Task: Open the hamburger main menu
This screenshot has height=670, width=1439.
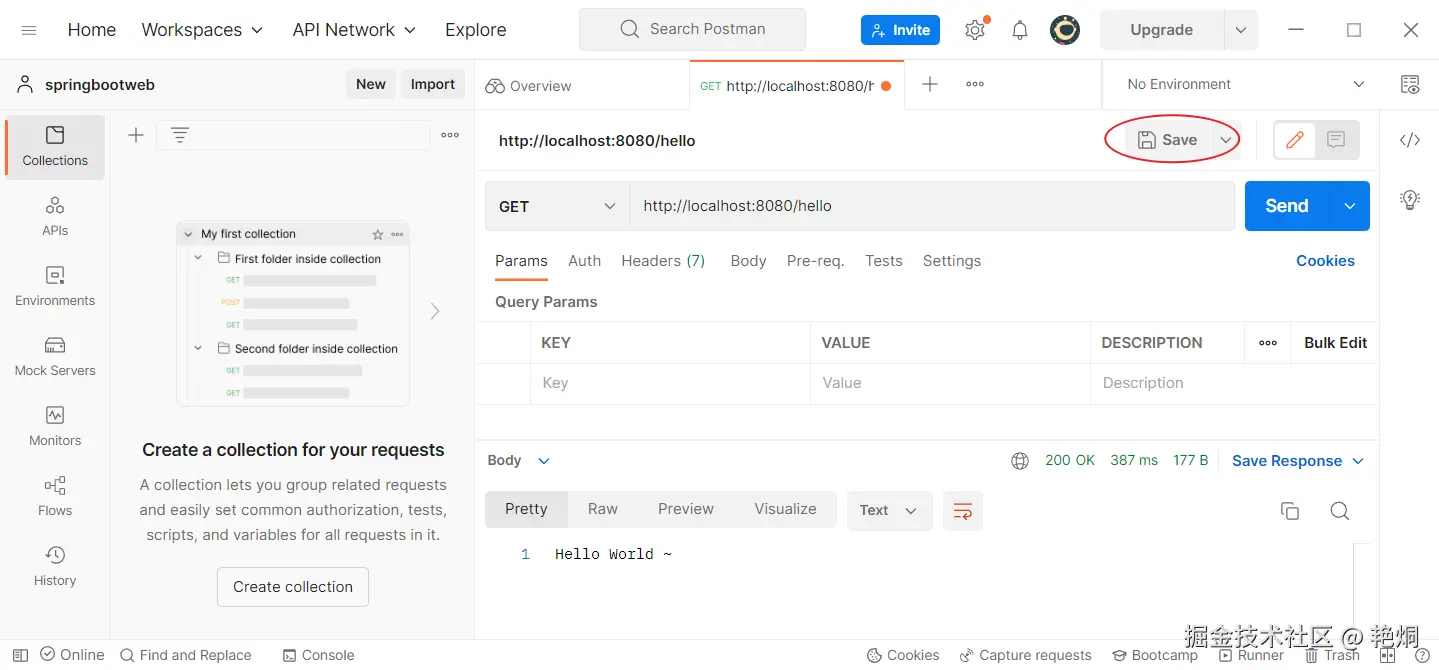Action: [x=29, y=30]
